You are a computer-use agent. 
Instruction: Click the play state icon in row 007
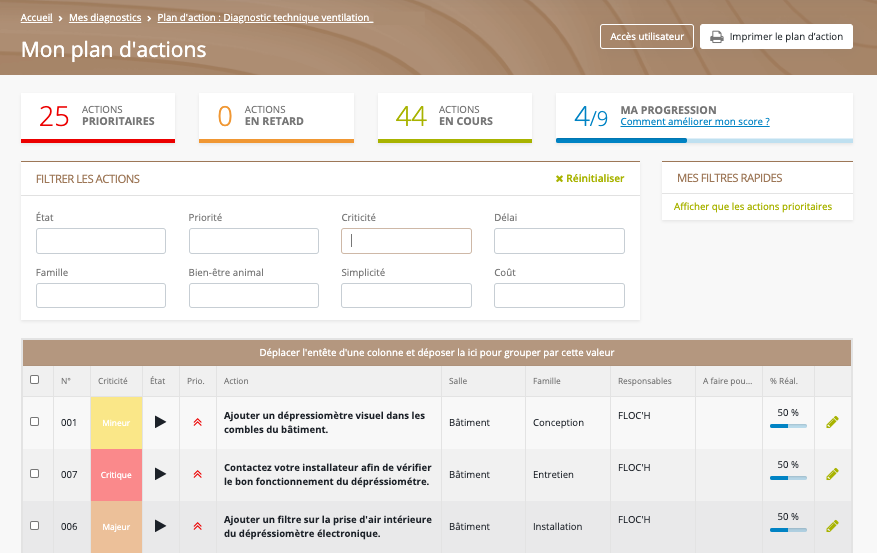tap(160, 474)
